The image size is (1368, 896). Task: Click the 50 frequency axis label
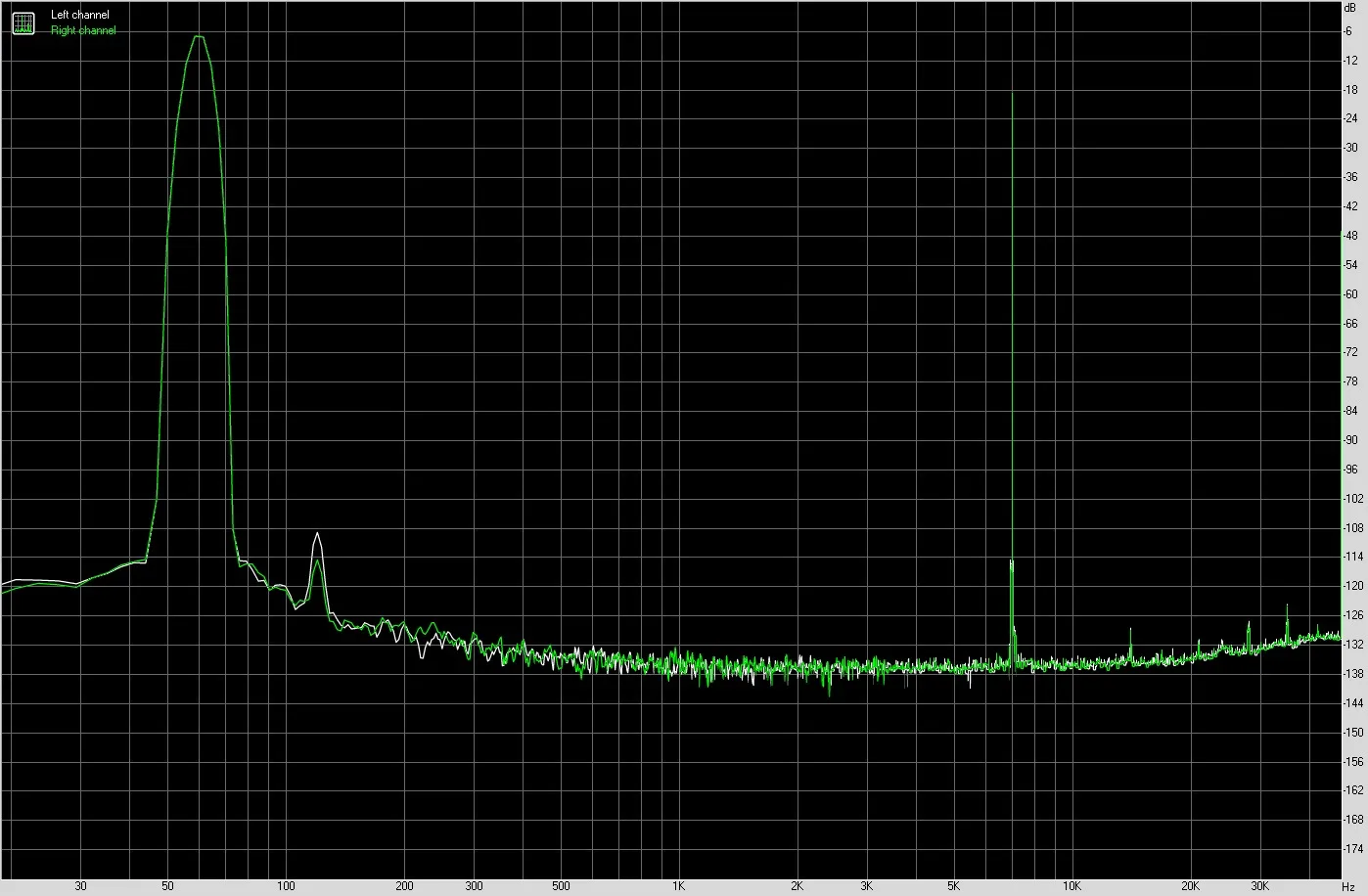167,886
